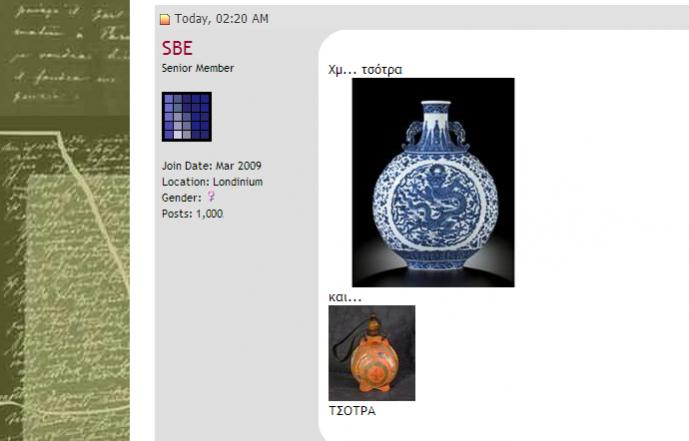Click the gray post header bar
This screenshot has width=689, height=441.
(422, 18)
